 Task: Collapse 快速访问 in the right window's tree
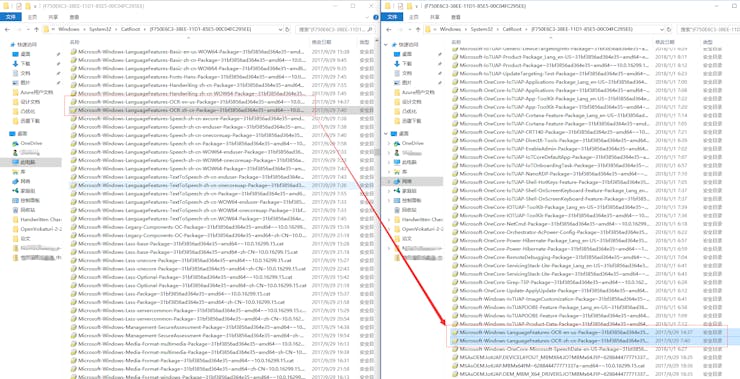(x=386, y=45)
